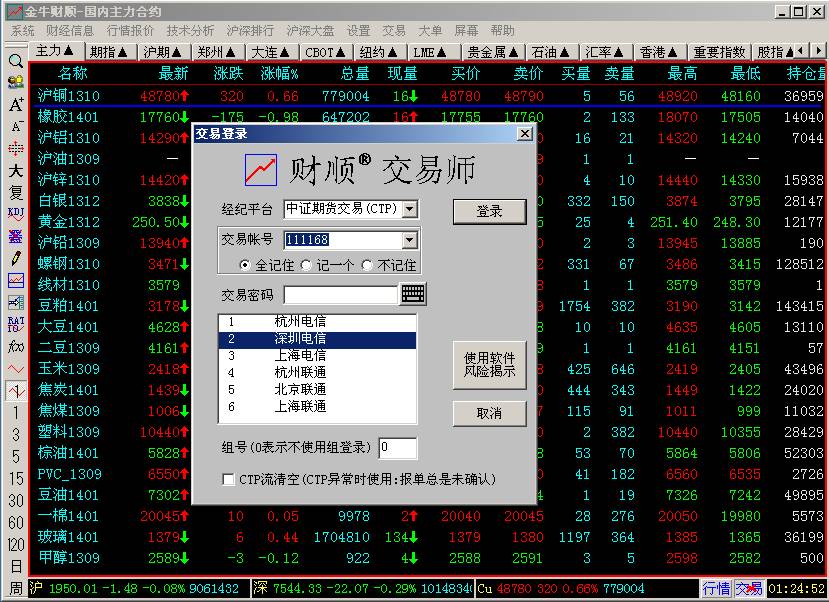Open the 设置 menu
The height and width of the screenshot is (602, 829).
click(358, 31)
